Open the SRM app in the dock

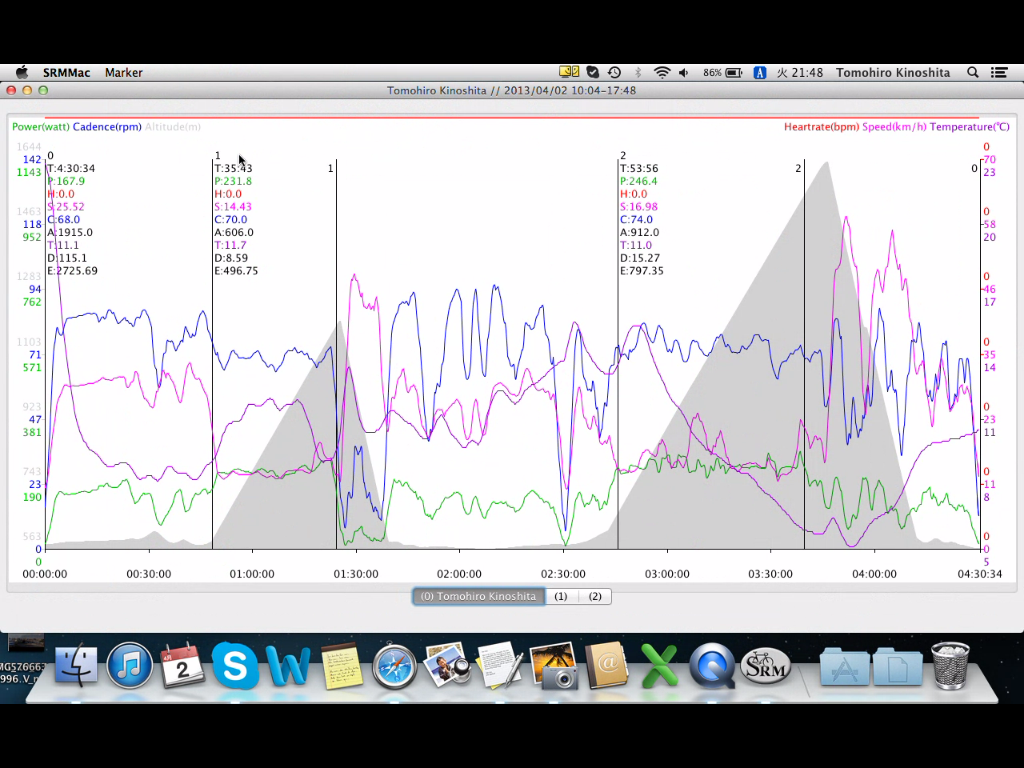[x=766, y=666]
